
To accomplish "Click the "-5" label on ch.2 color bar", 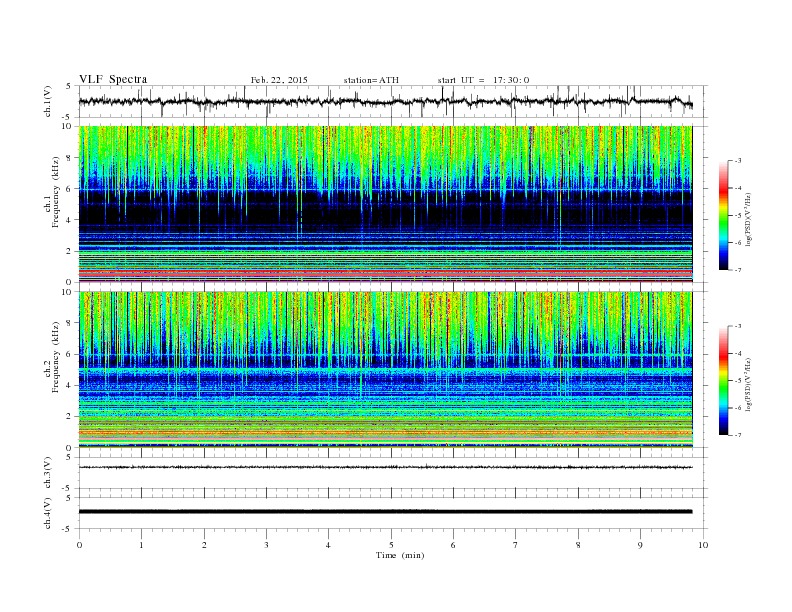I will coord(737,381).
